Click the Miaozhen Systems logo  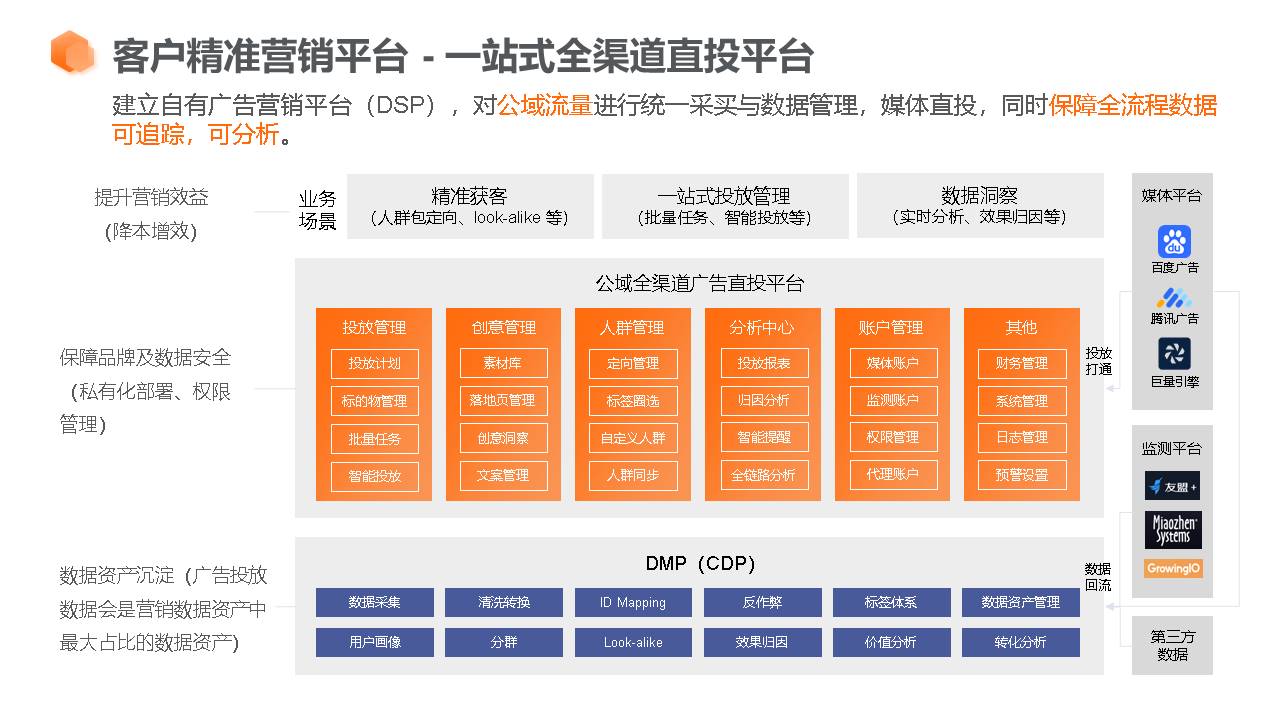[x=1173, y=530]
